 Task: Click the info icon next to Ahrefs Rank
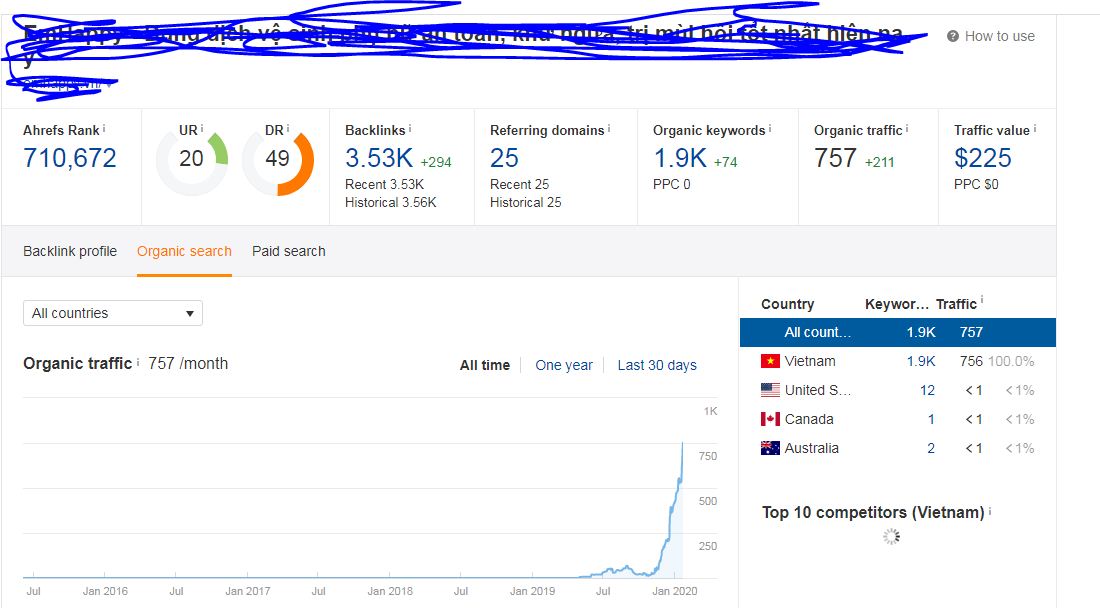click(x=104, y=128)
